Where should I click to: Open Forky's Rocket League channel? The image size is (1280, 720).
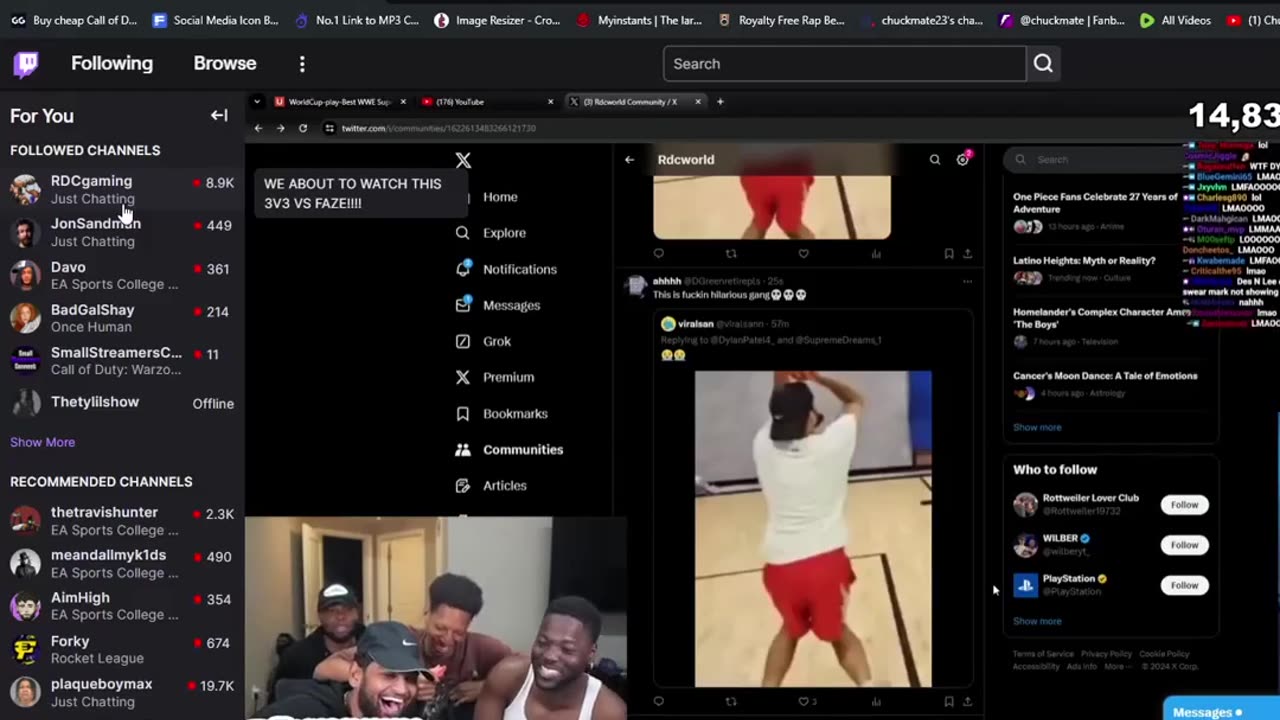point(122,649)
